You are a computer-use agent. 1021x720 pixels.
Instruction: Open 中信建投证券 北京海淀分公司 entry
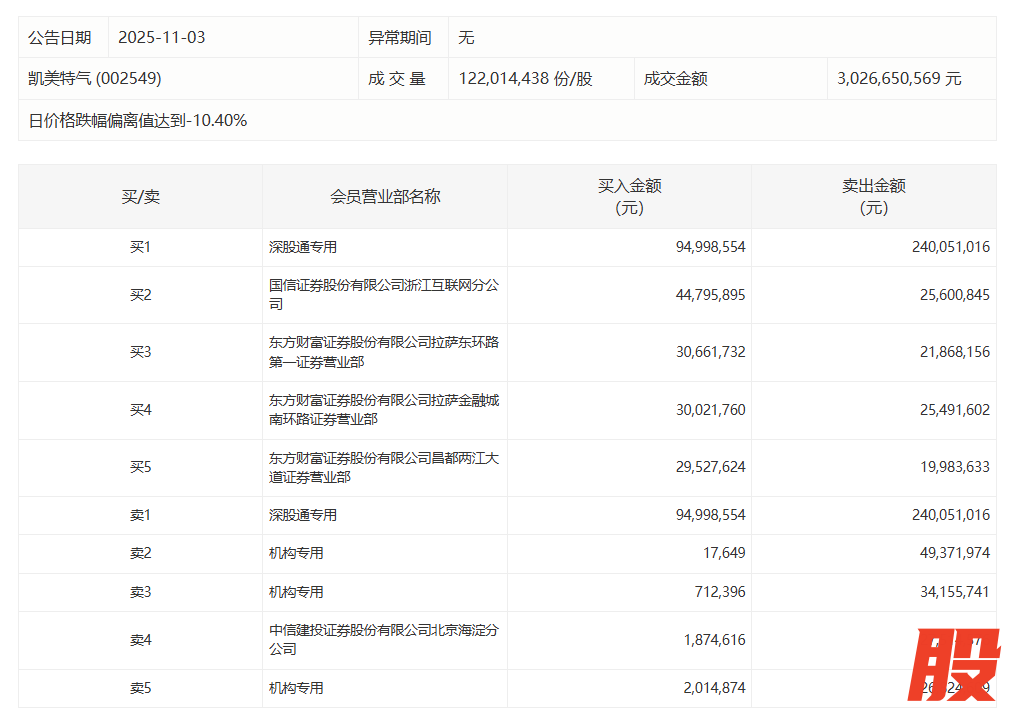pos(383,640)
